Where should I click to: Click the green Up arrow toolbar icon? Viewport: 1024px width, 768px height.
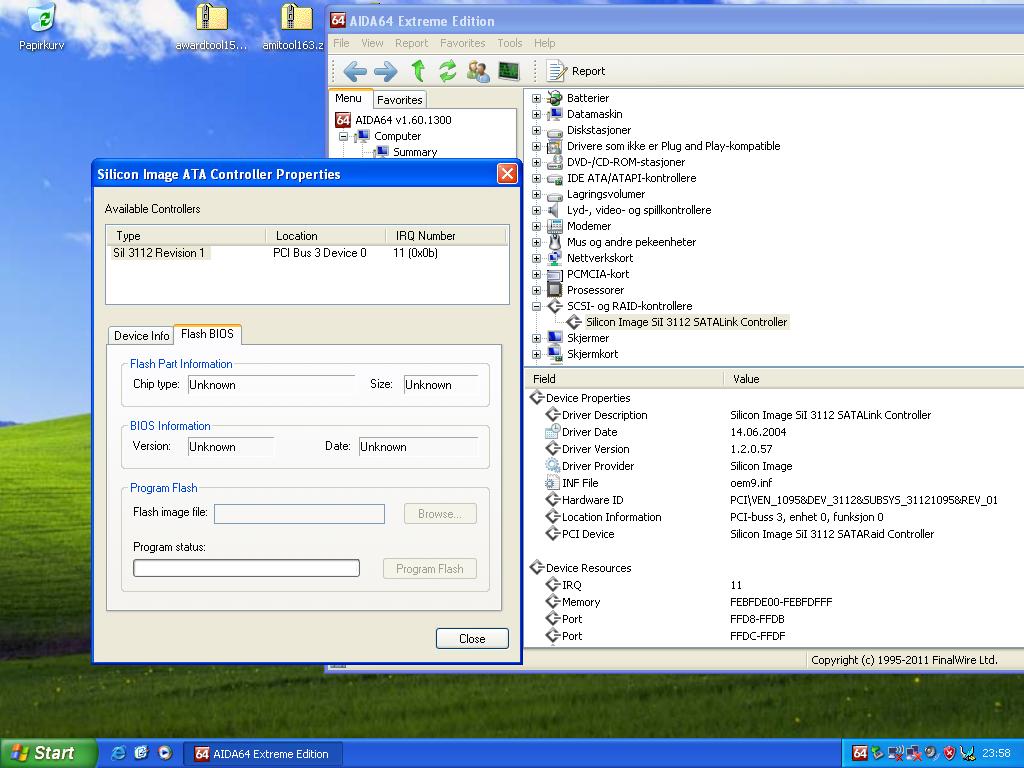[418, 71]
